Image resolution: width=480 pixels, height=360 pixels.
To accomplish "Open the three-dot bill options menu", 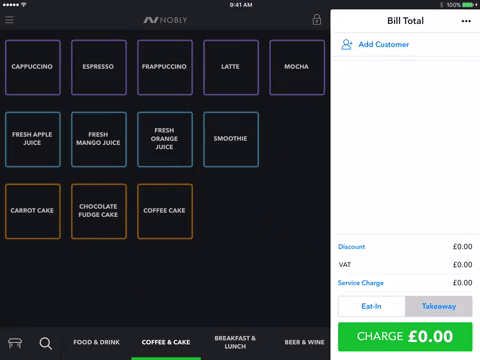I will [x=466, y=21].
